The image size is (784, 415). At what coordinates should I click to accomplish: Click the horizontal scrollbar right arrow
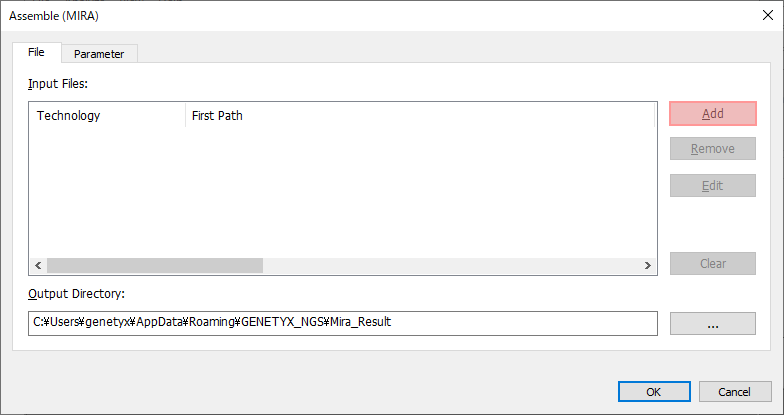tap(648, 266)
